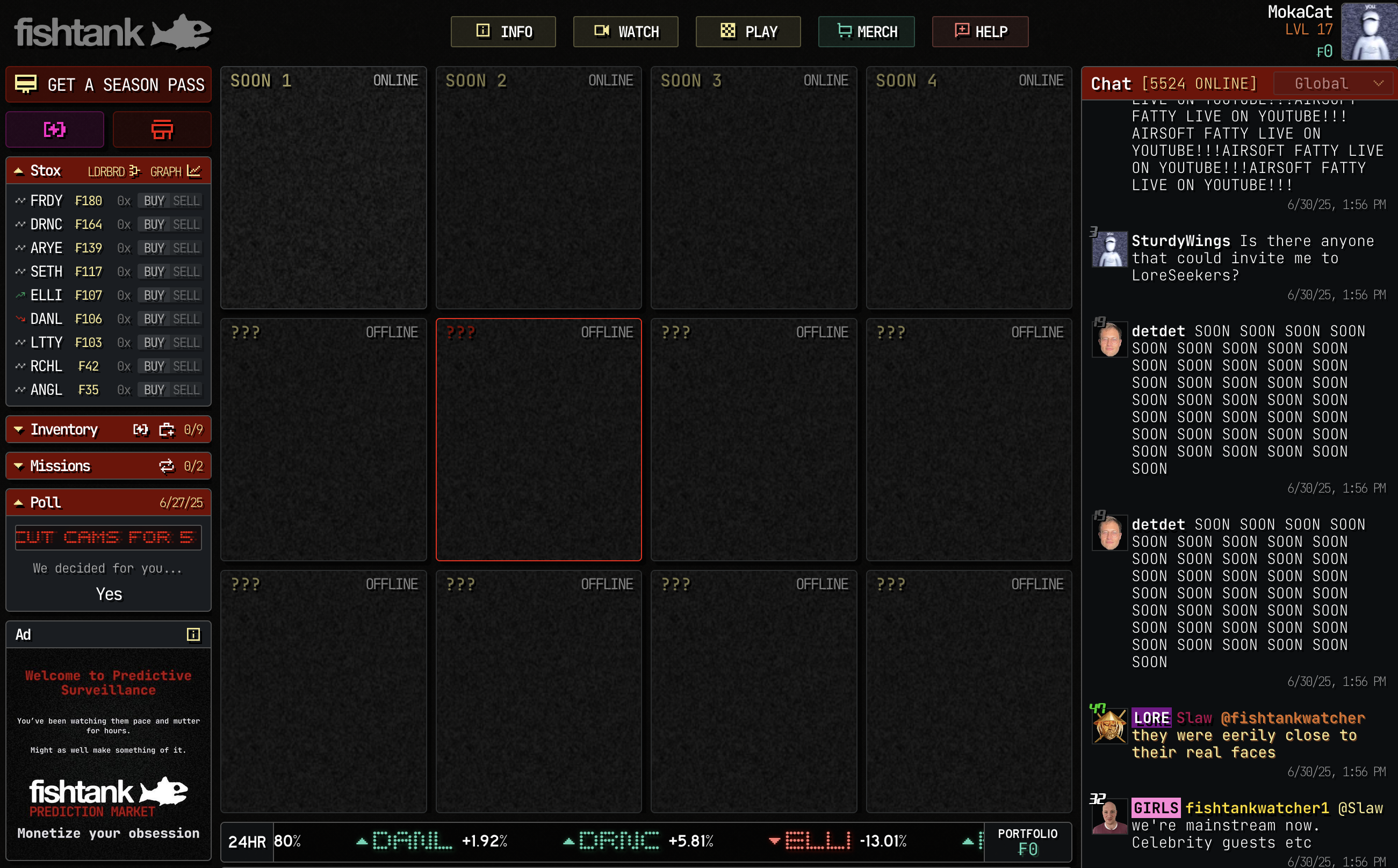Buy ARYE stock
Image resolution: width=1398 pixels, height=868 pixels.
(x=154, y=248)
